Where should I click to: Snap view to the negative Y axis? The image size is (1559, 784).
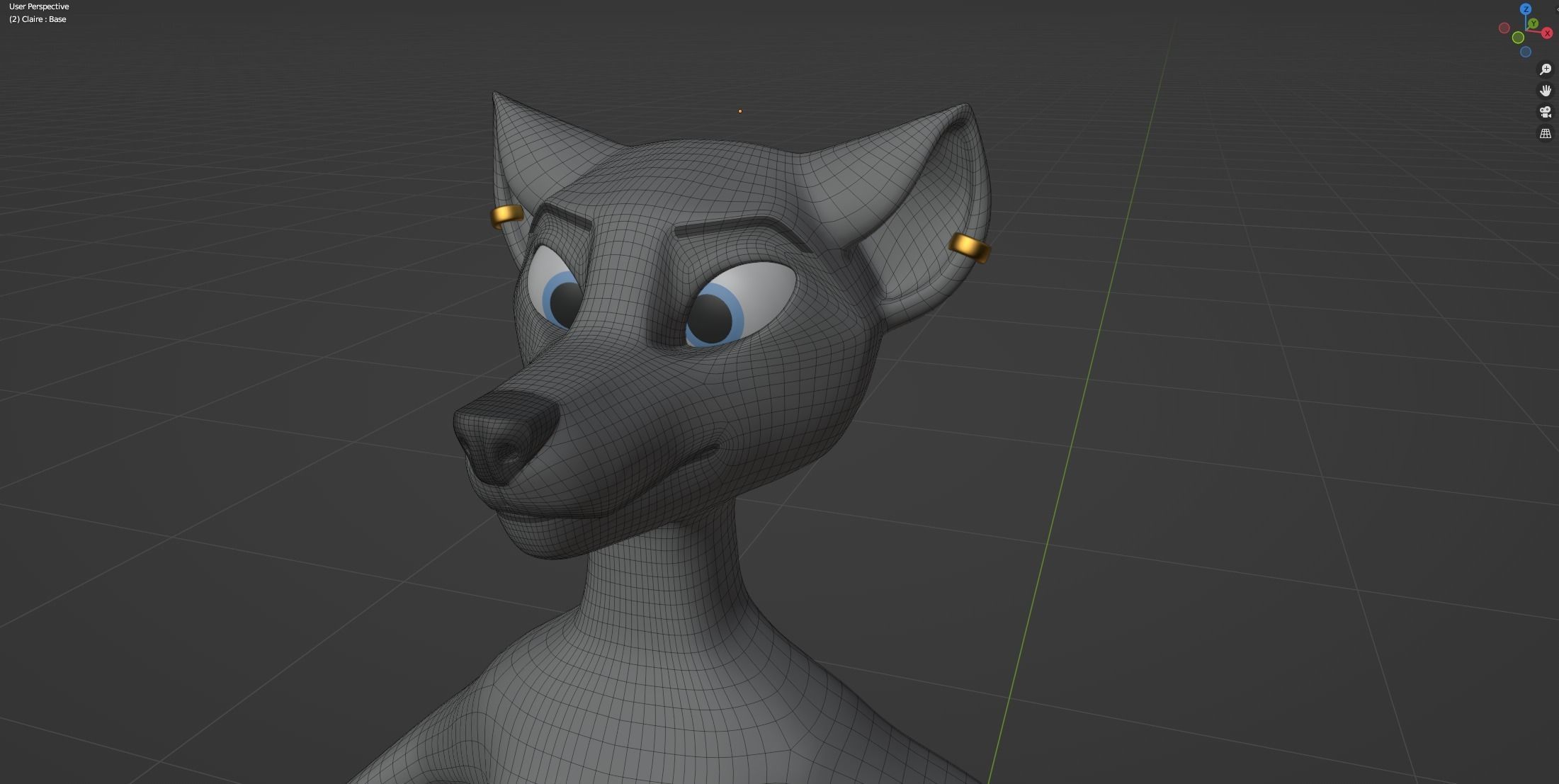(1518, 38)
